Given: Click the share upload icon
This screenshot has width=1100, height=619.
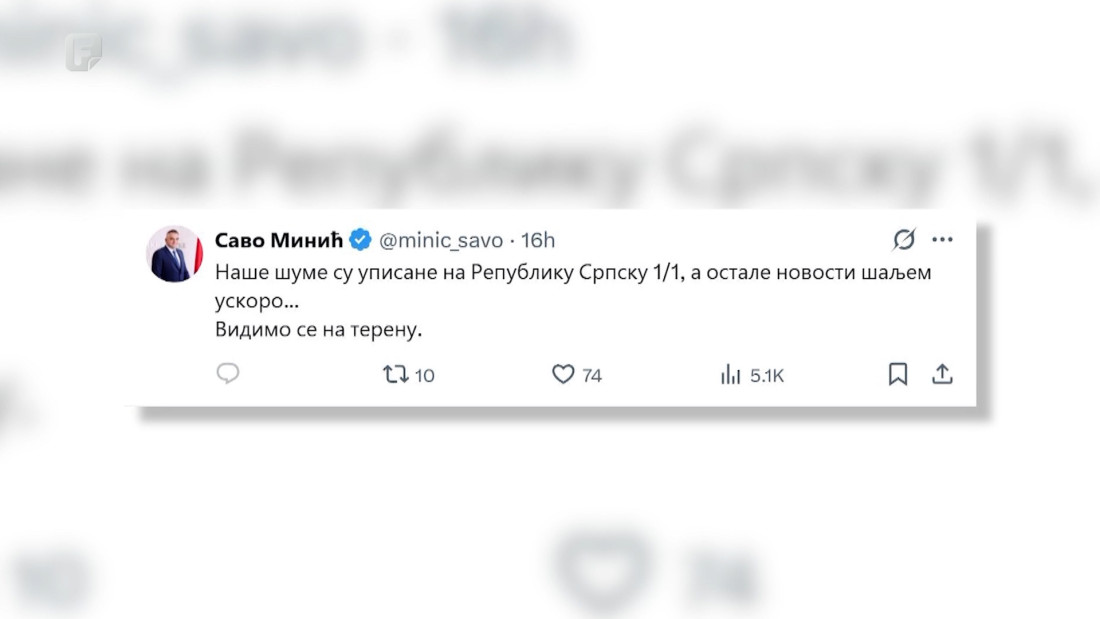Looking at the screenshot, I should [x=943, y=372].
